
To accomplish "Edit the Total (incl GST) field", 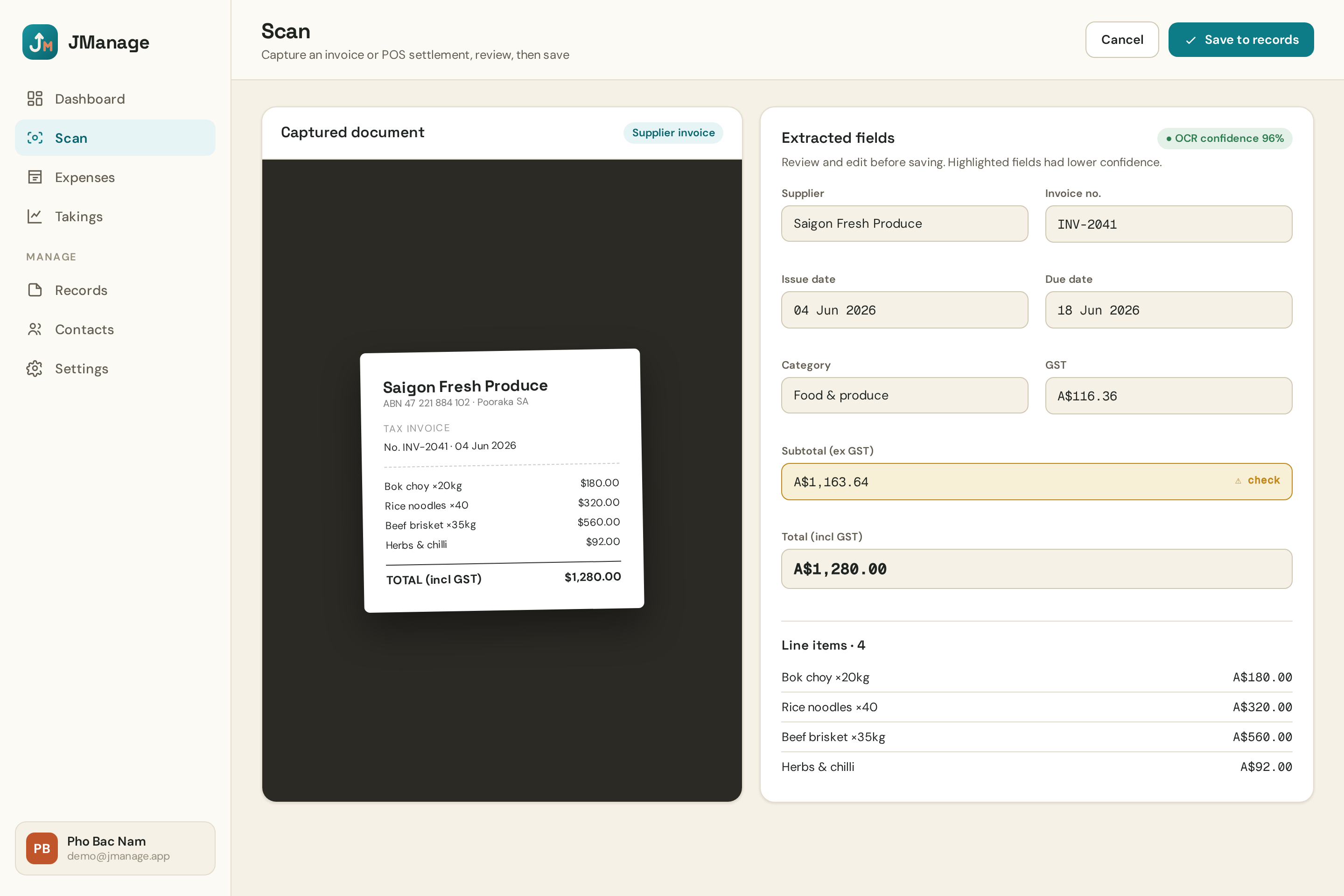I will click(x=1036, y=568).
